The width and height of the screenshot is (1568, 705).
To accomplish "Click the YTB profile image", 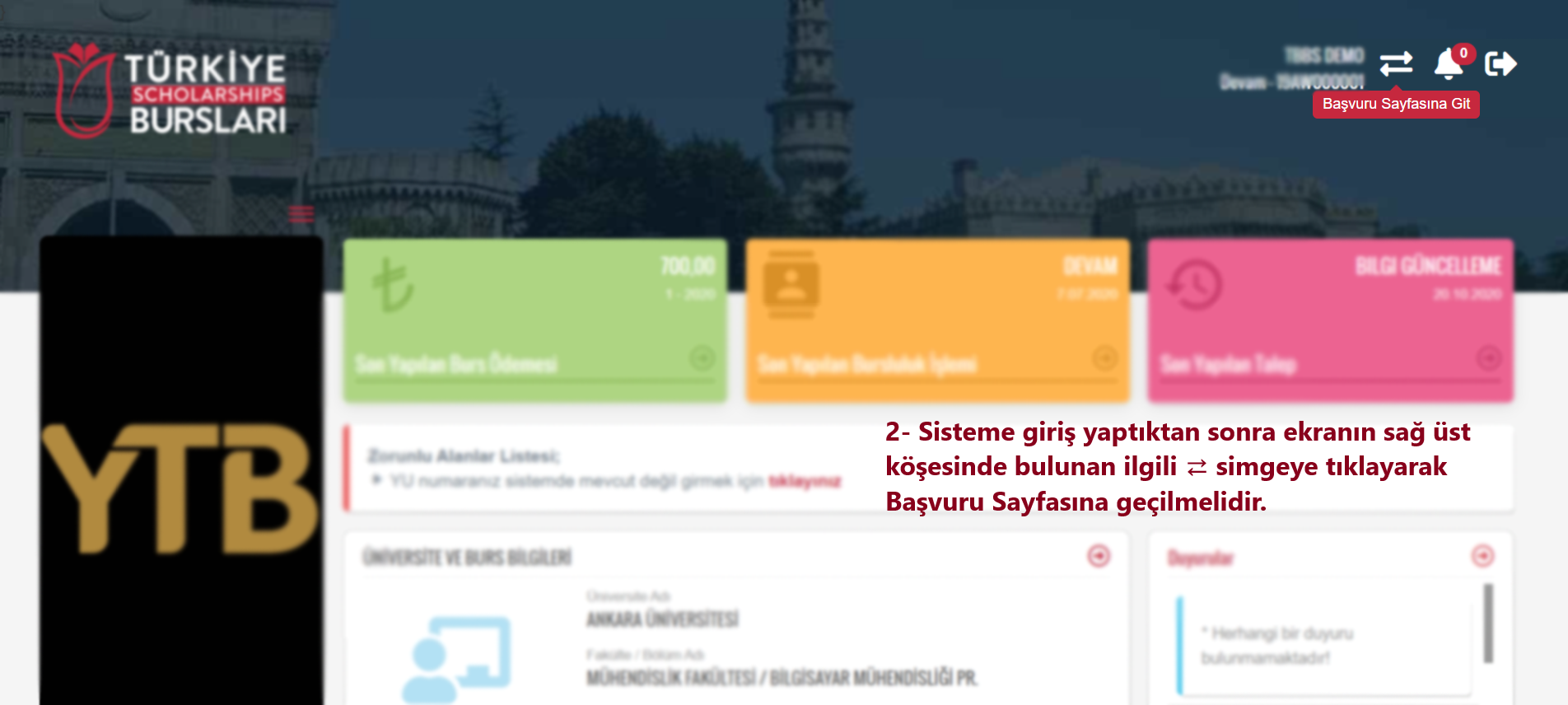I will point(181,471).
